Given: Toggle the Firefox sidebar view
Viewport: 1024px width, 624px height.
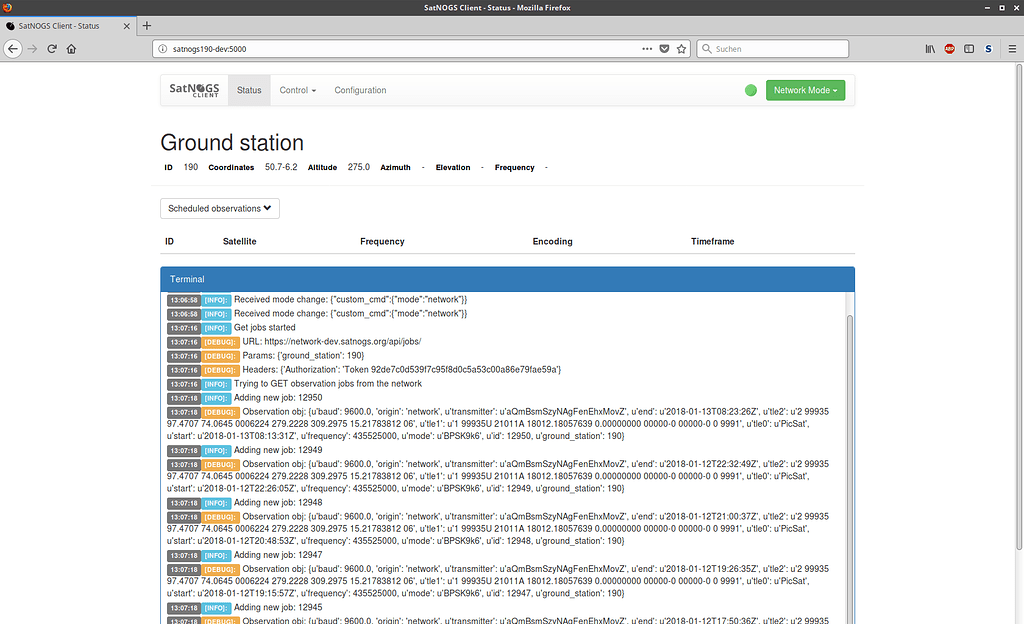Looking at the screenshot, I should [969, 48].
